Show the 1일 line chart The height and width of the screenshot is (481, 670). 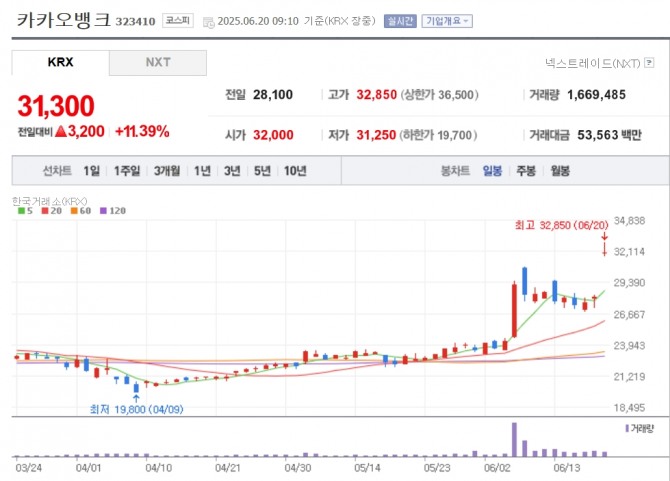tap(91, 171)
